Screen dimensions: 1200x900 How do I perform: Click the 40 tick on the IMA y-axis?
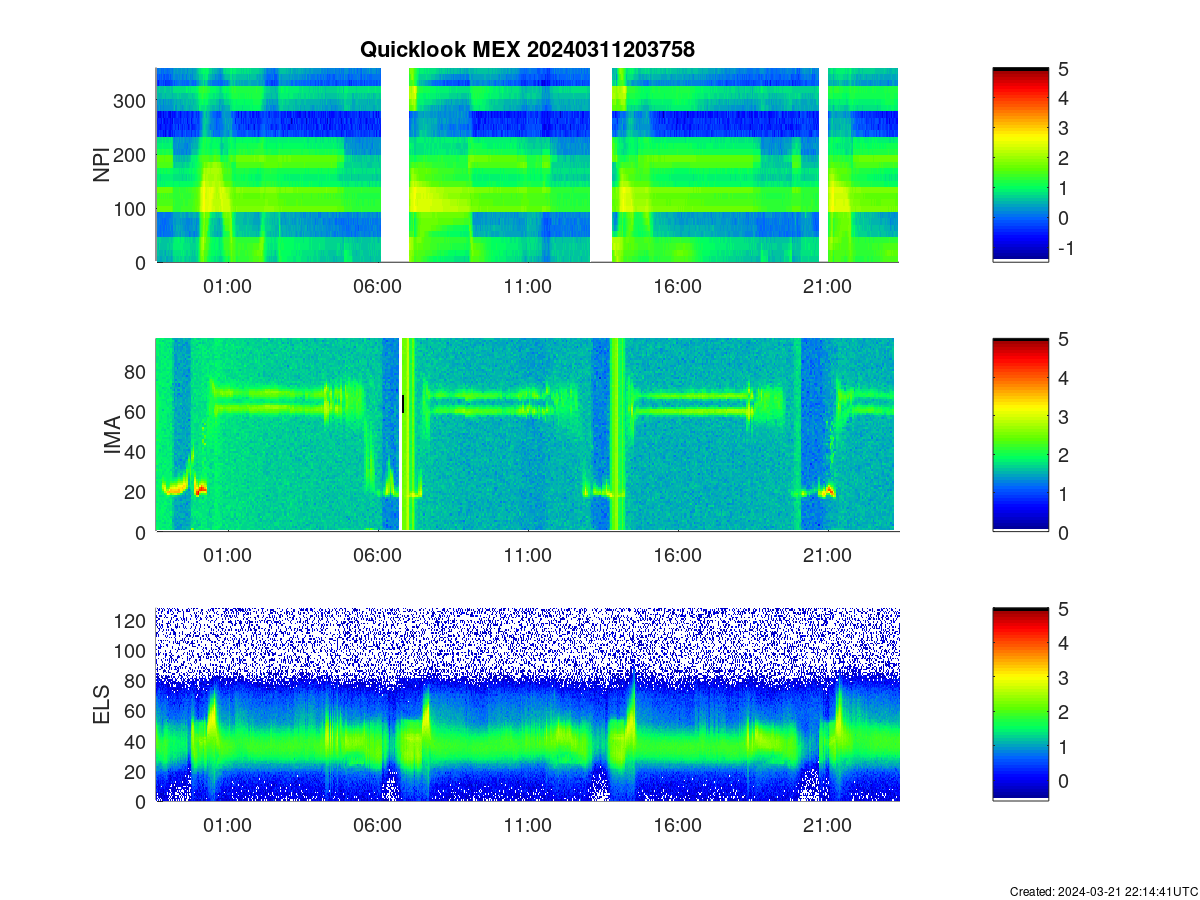pos(137,452)
